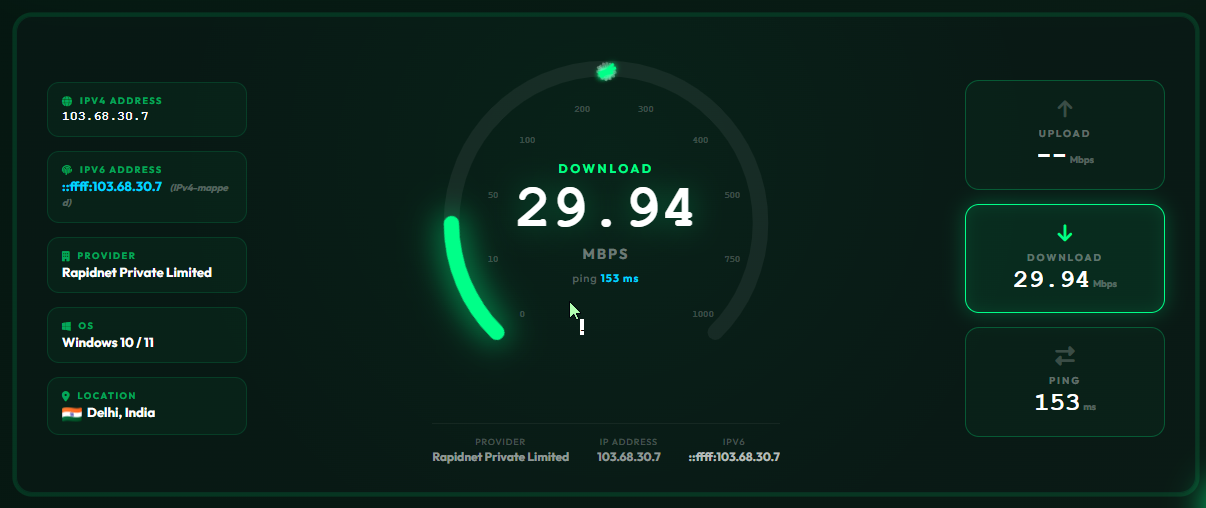Viewport: 1206px width, 508px height.
Task: Click the 0 mark on the gauge
Action: 522,314
